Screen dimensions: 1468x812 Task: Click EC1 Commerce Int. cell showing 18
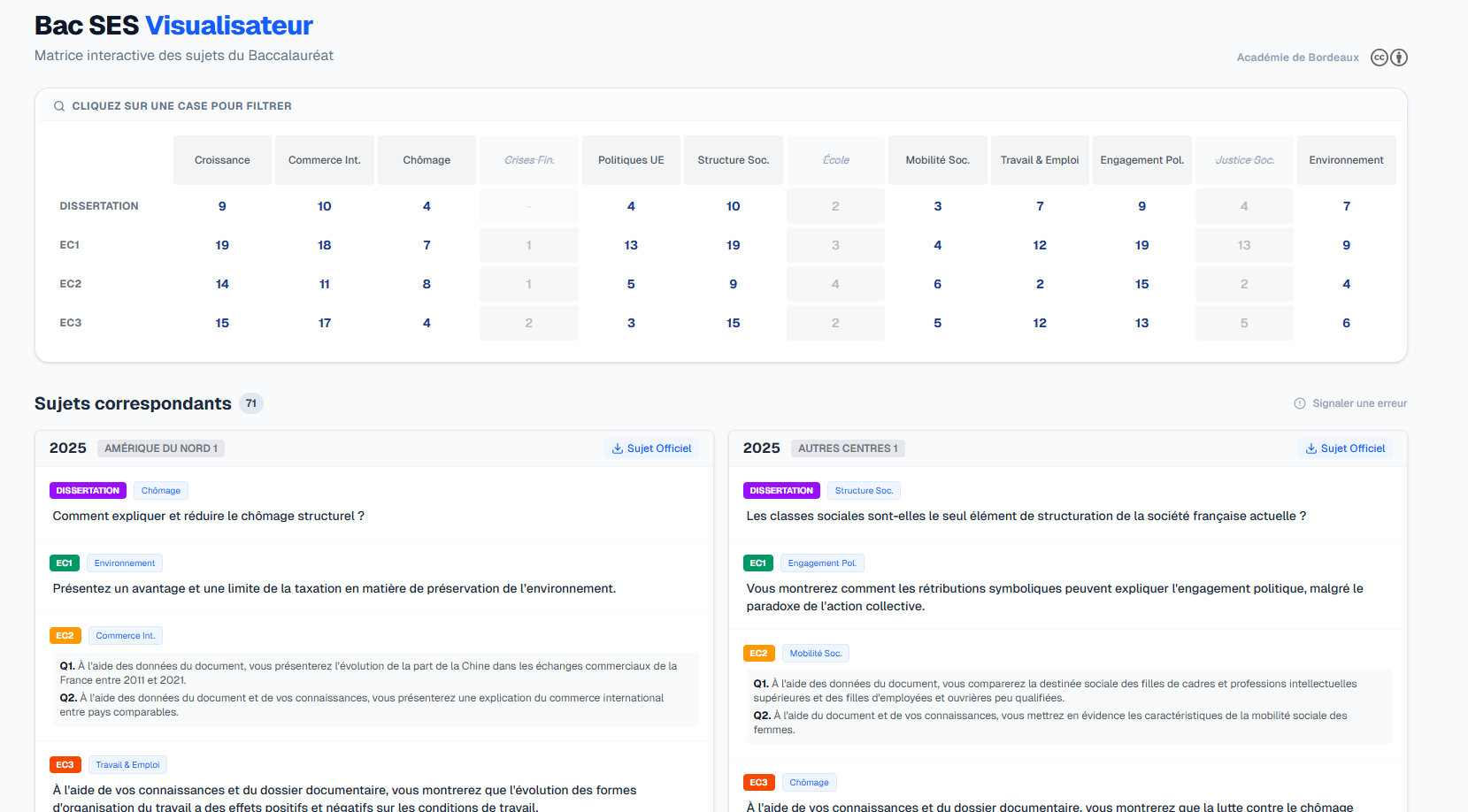(x=325, y=245)
